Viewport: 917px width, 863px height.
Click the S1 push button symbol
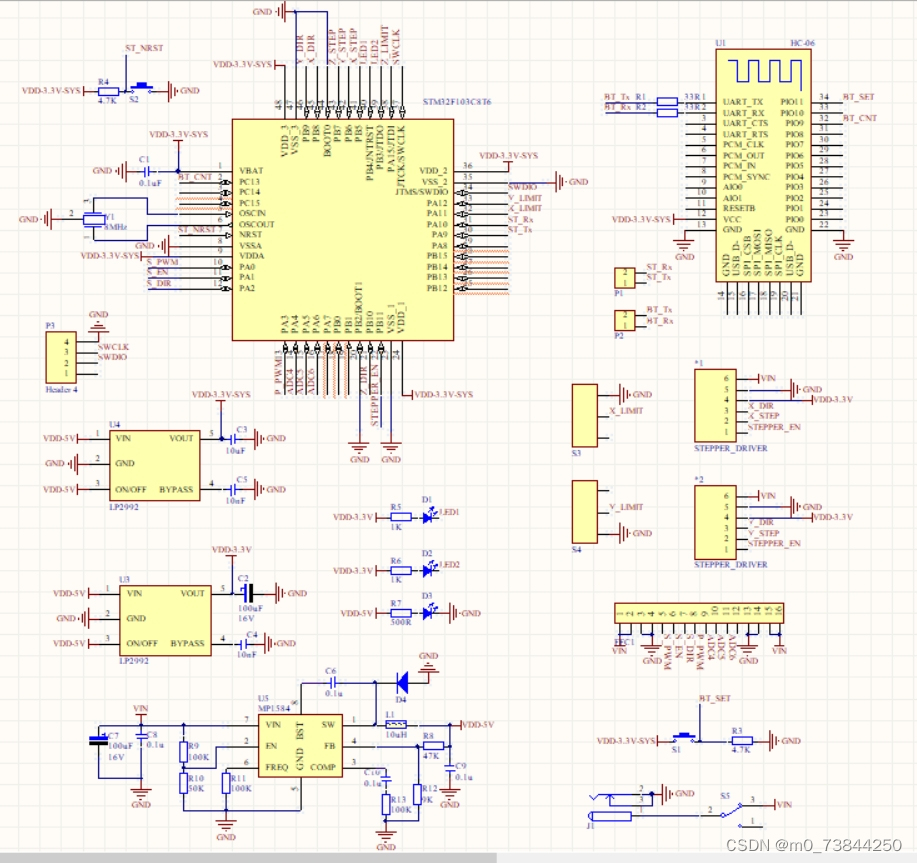[x=684, y=737]
